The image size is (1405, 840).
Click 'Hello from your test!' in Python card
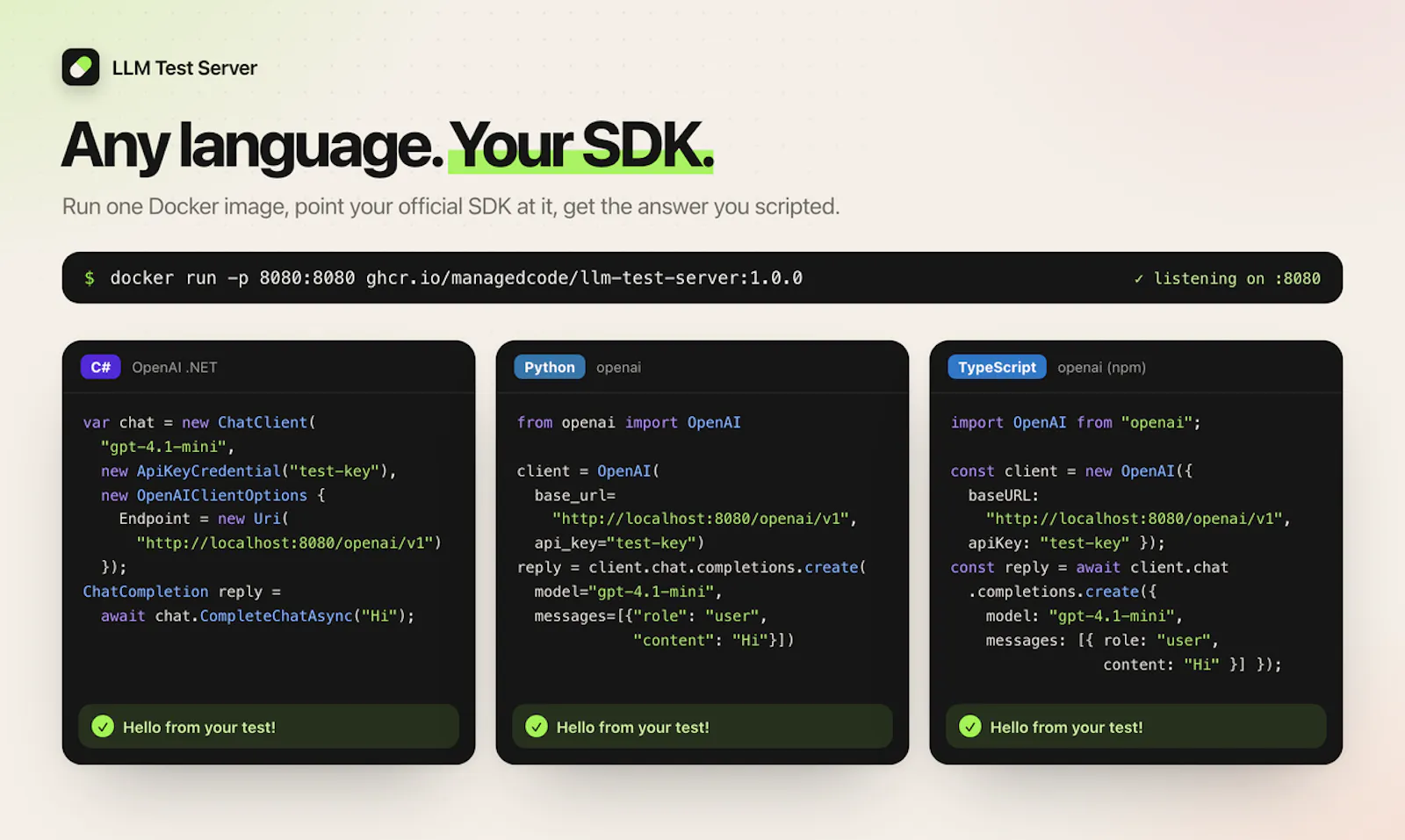(x=633, y=728)
